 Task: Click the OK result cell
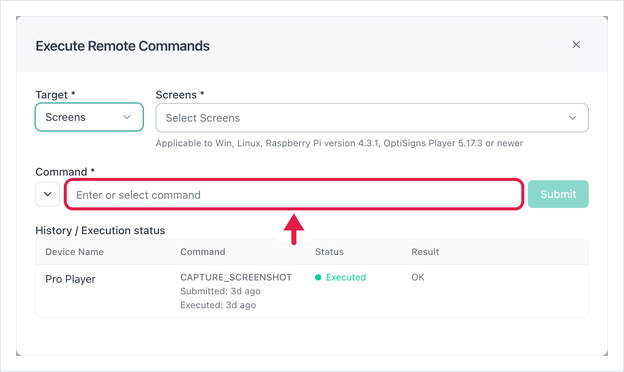[417, 277]
